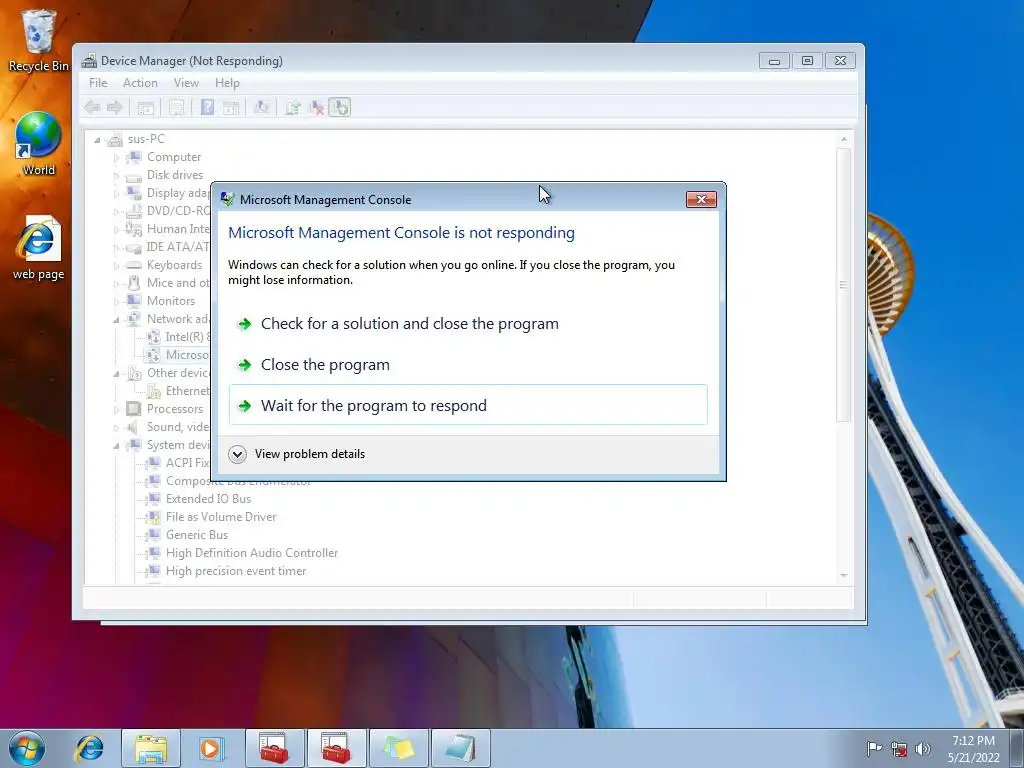Open Windows Explorer folder icon in taskbar
The height and width of the screenshot is (768, 1024).
pyautogui.click(x=151, y=748)
